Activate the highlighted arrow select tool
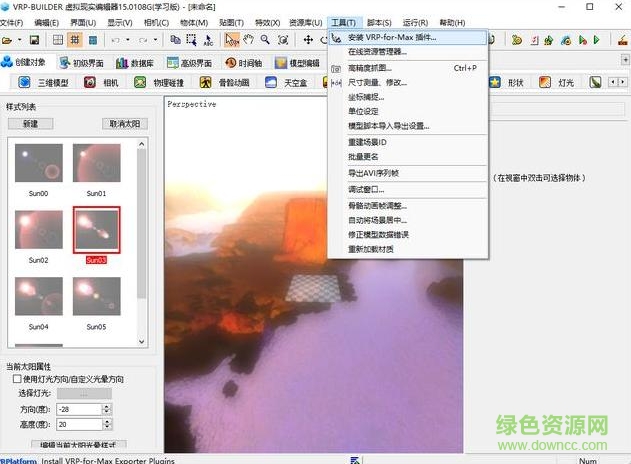This screenshot has height=464, width=631. tap(232, 40)
